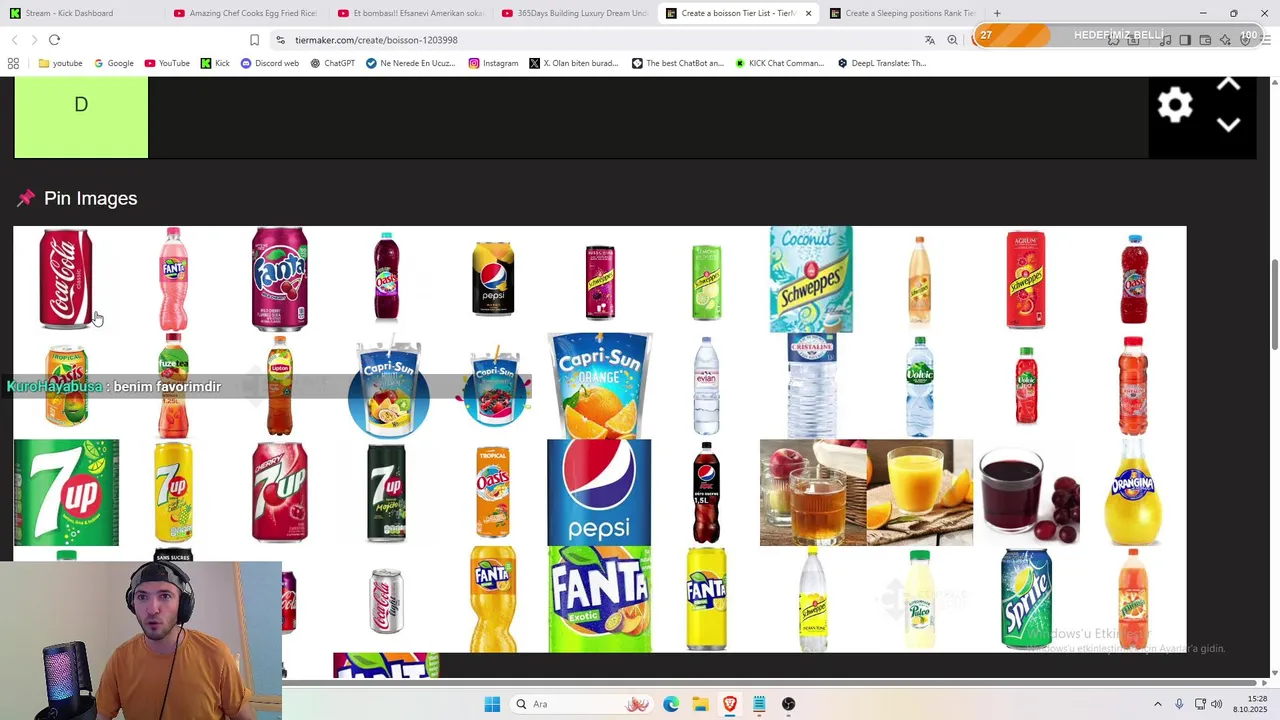Viewport: 1280px width, 720px height.
Task: Select the Pepsi 1.5L bottle image
Action: (x=706, y=492)
